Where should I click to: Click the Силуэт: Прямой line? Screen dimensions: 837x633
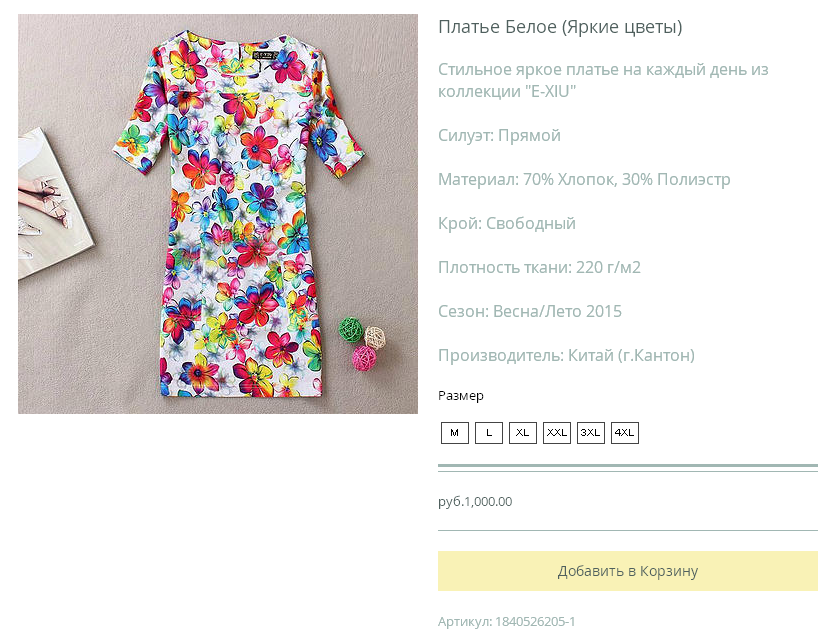pos(499,136)
